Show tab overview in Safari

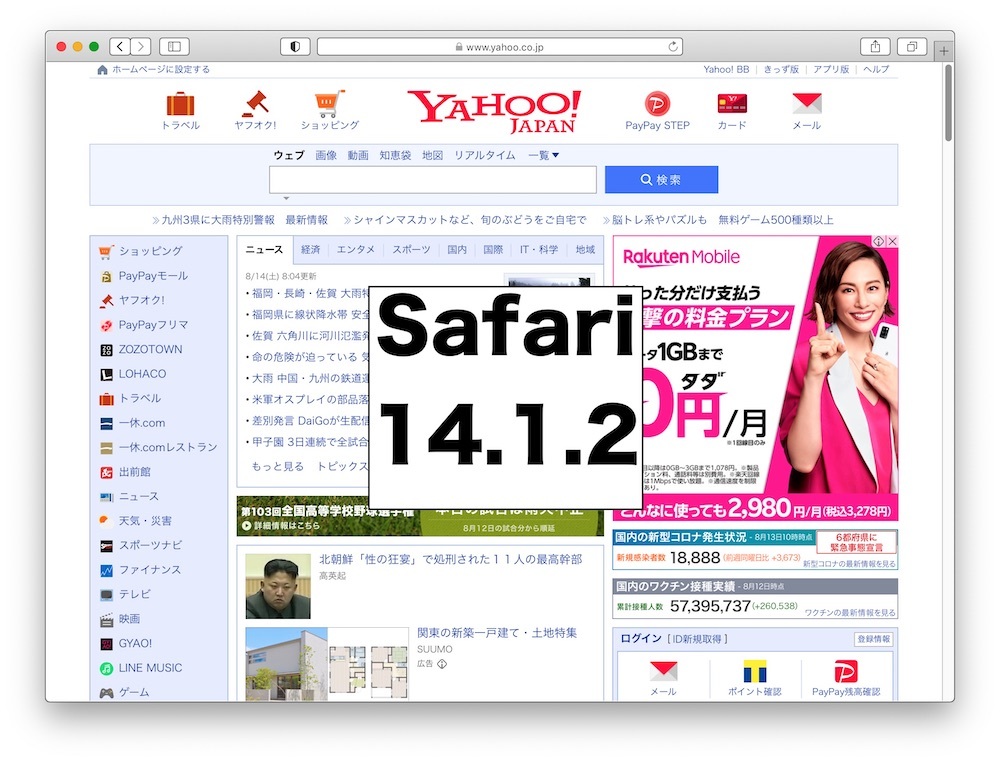[x=912, y=47]
